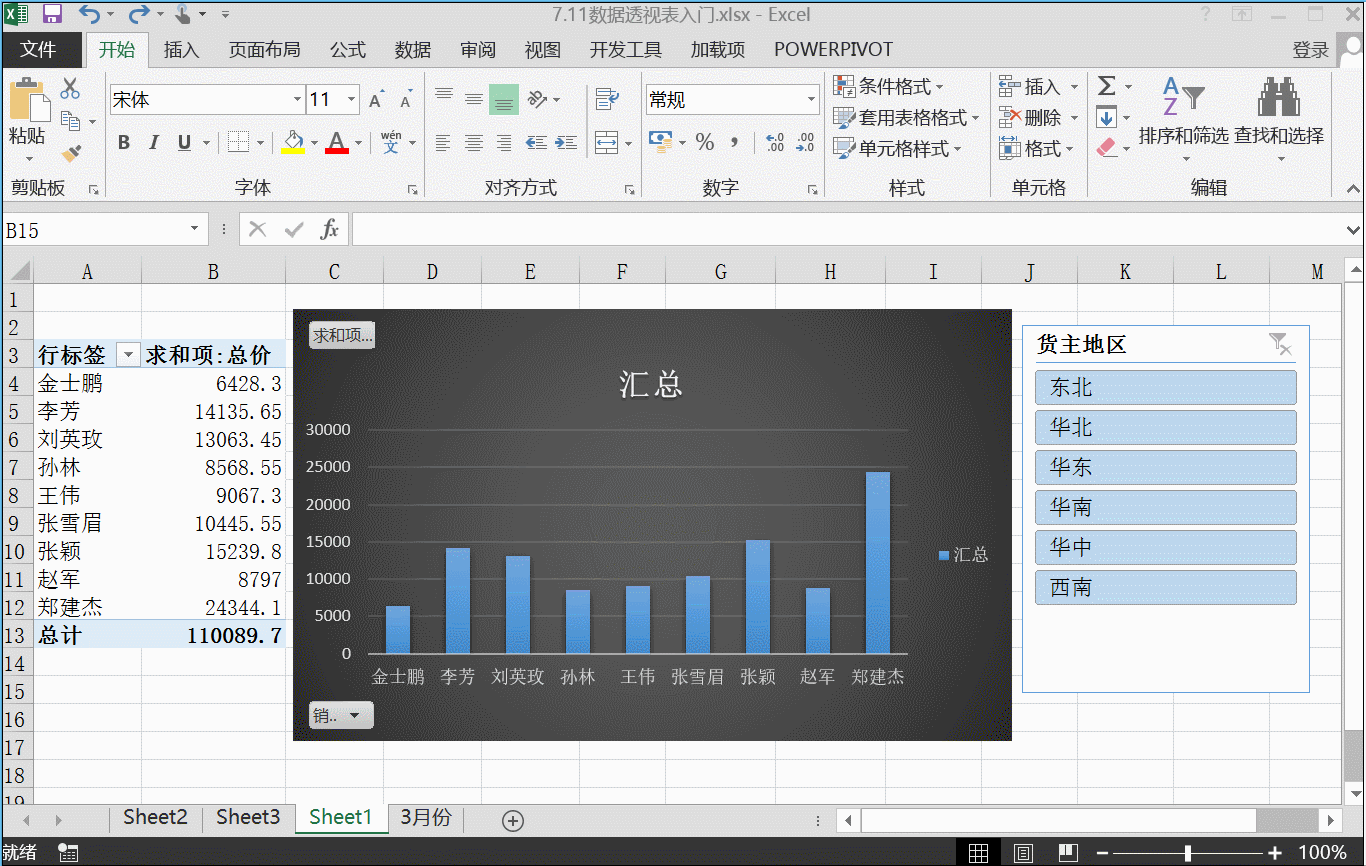Viewport: 1366px width, 866px height.
Task: Toggle bold formatting in the font group
Action: tap(122, 142)
